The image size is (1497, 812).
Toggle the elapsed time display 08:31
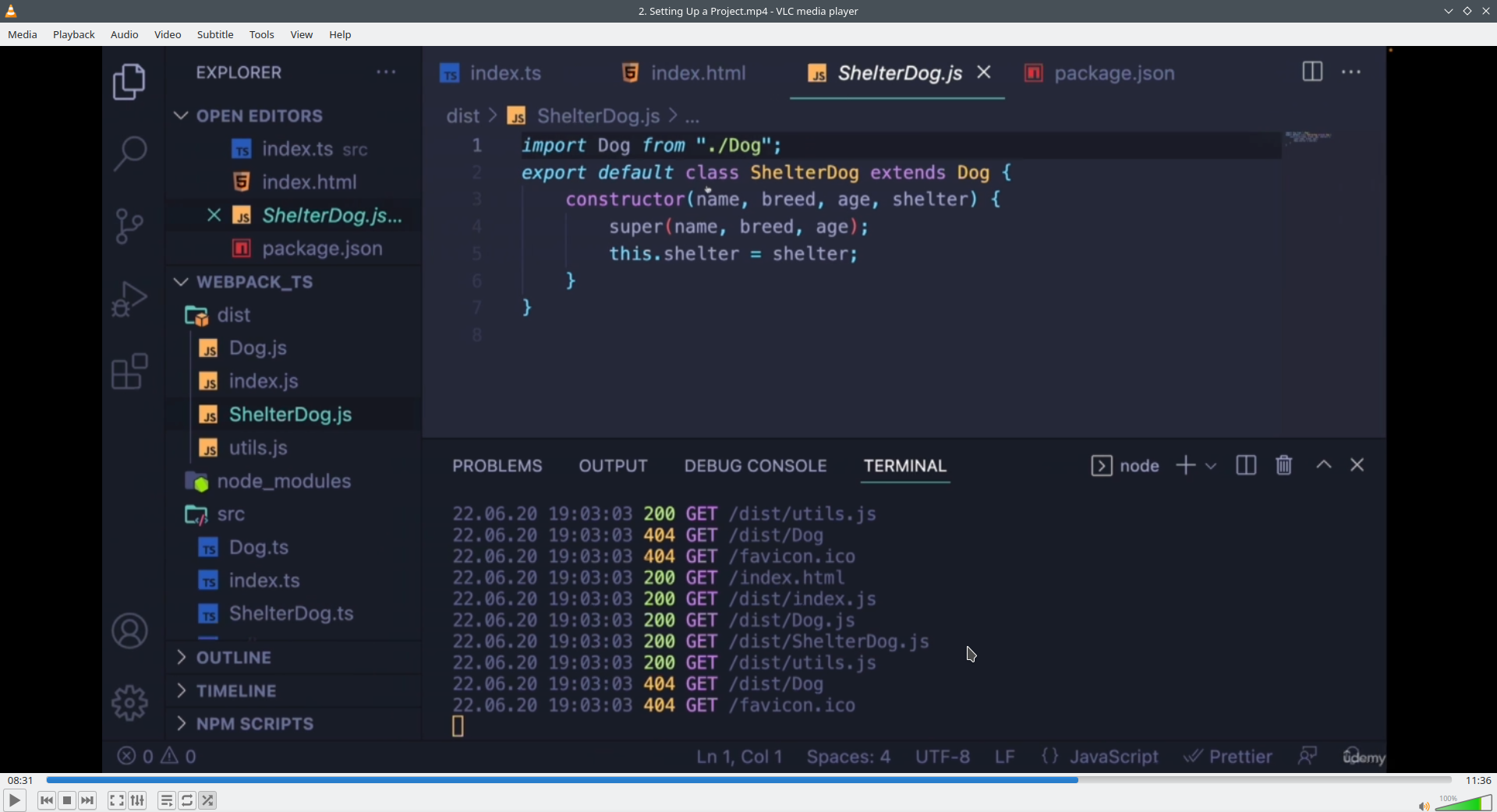click(x=20, y=780)
